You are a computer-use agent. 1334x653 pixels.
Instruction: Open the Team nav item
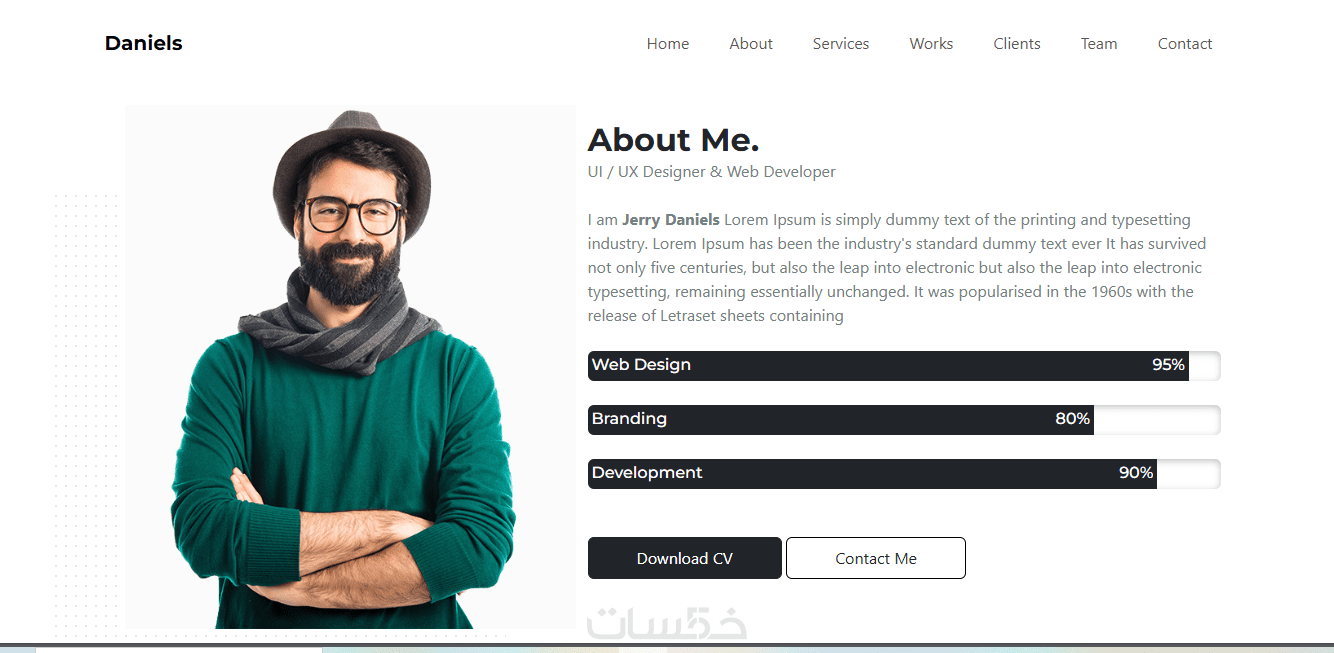[x=1099, y=44]
